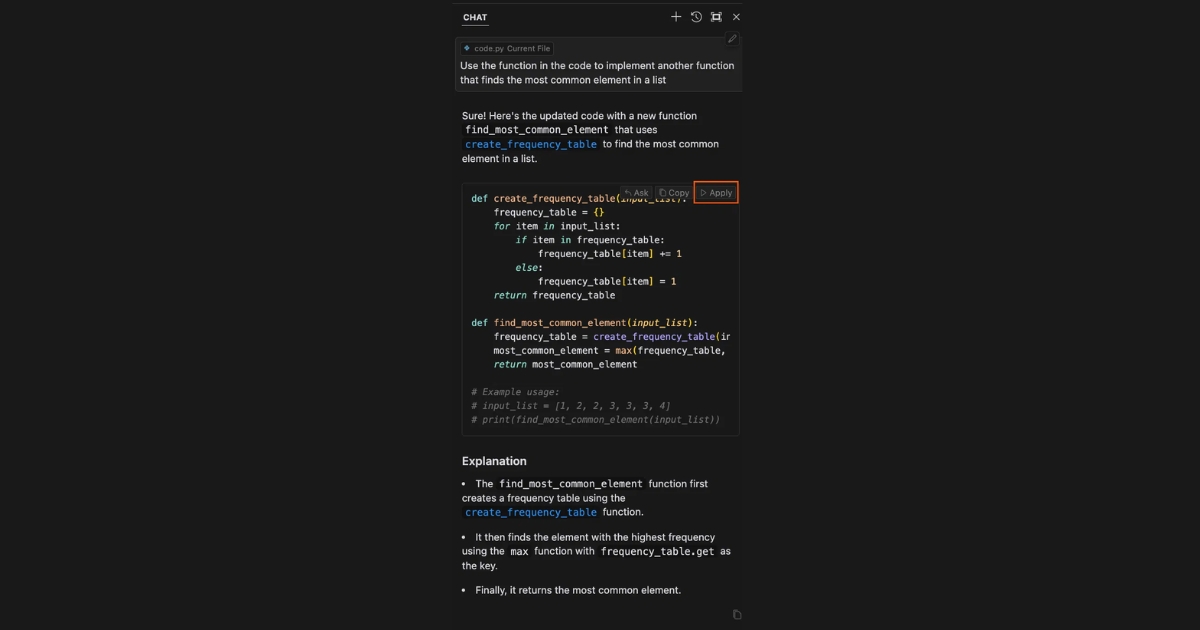1200x630 pixels.
Task: Click the Explanation heading
Action: click(x=494, y=461)
